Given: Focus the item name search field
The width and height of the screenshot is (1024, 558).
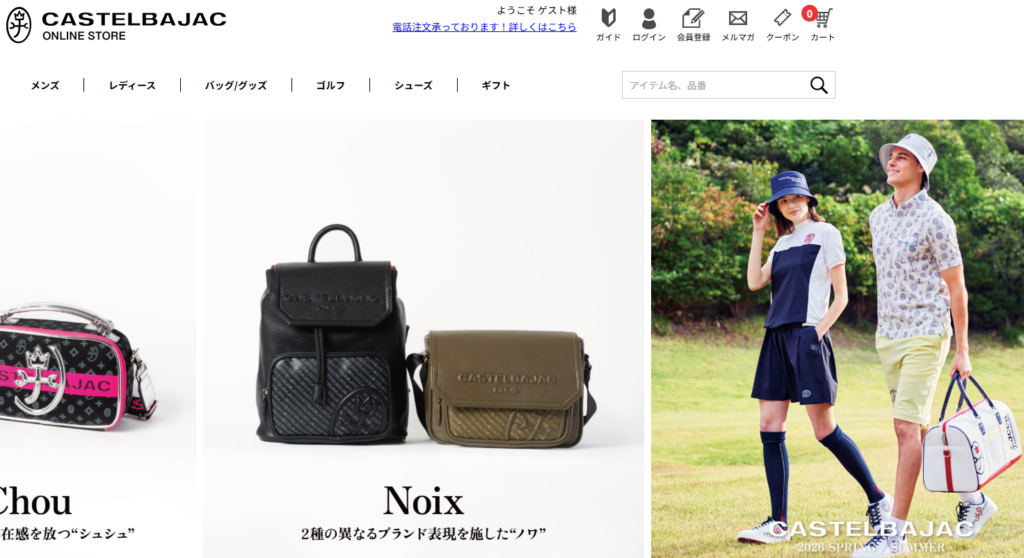Looking at the screenshot, I should click(x=716, y=85).
